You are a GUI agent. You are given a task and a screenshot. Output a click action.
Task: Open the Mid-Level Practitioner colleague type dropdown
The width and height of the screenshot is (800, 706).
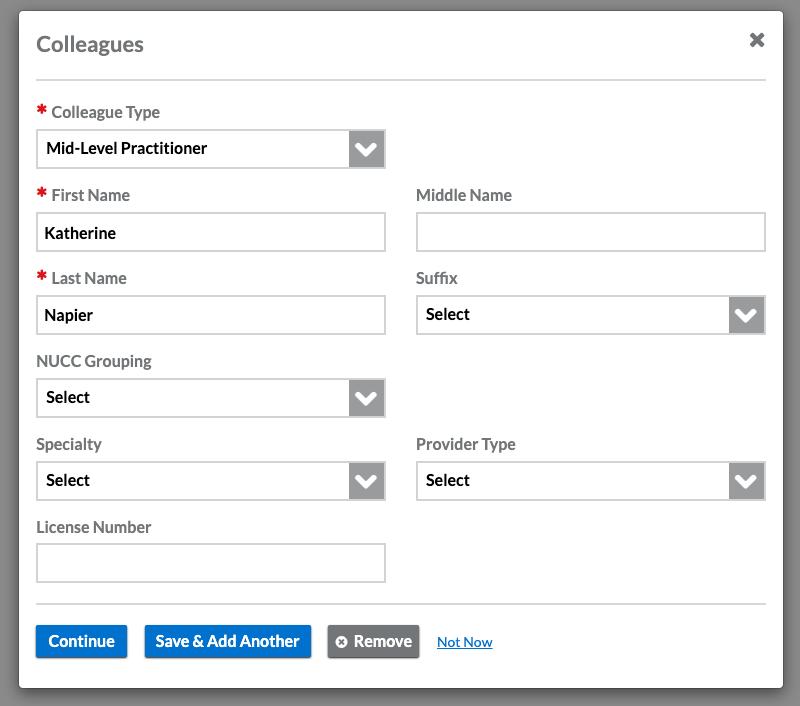point(194,149)
